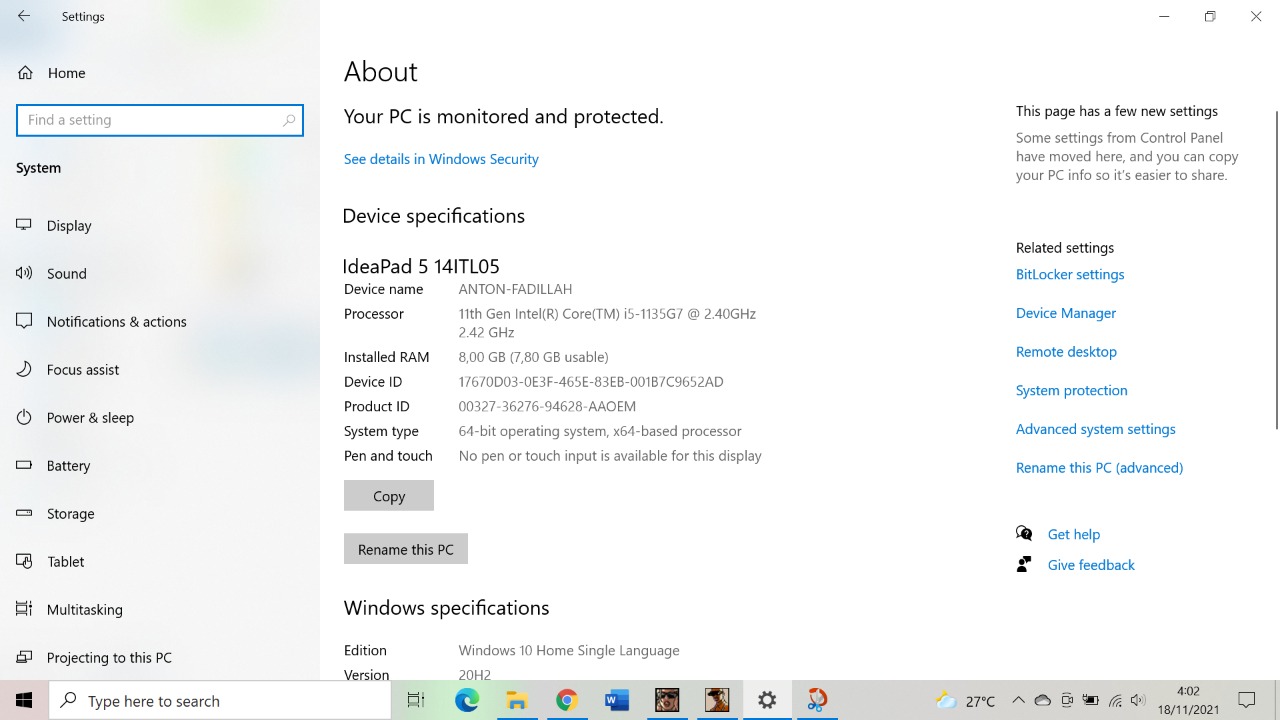1280x720 pixels.
Task: Click the Give feedback link
Action: pos(1091,565)
